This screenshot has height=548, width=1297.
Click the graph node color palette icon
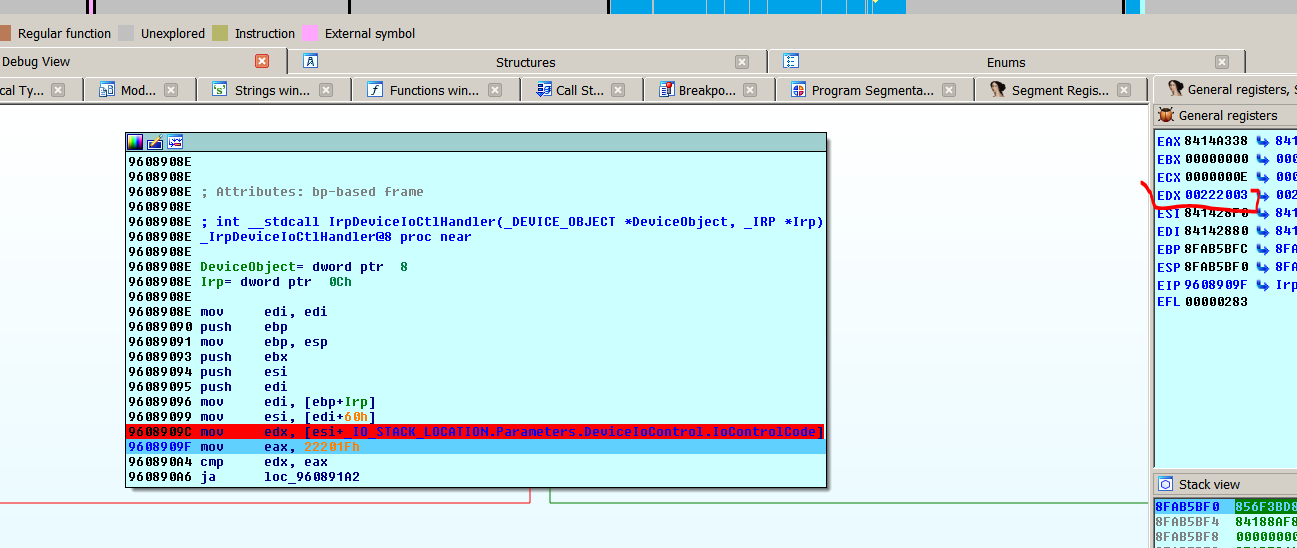(x=135, y=142)
